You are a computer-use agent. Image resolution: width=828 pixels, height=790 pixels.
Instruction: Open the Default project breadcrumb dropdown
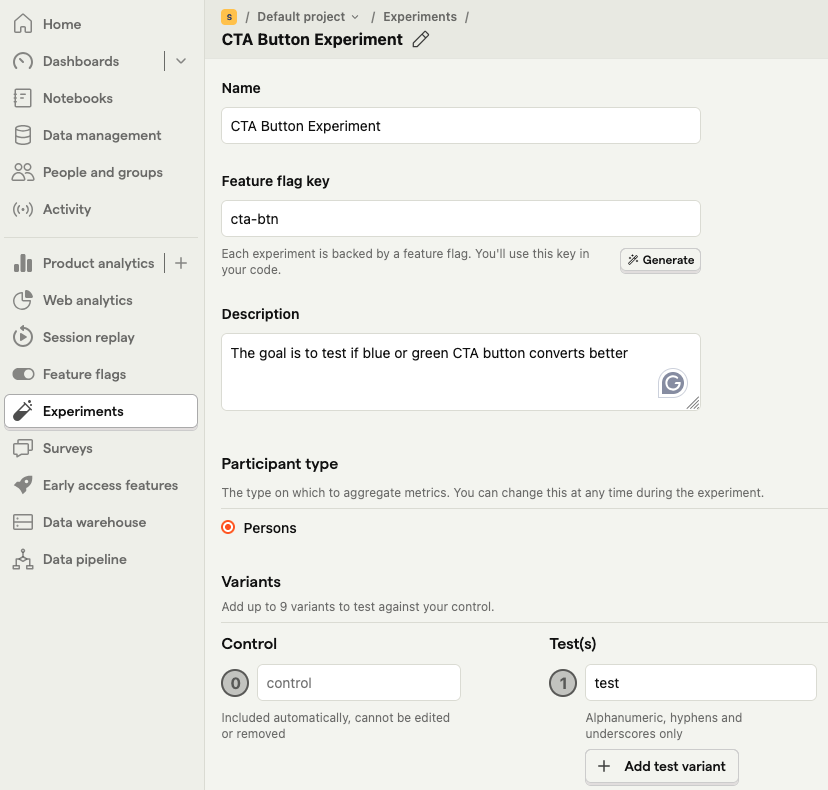coord(307,17)
